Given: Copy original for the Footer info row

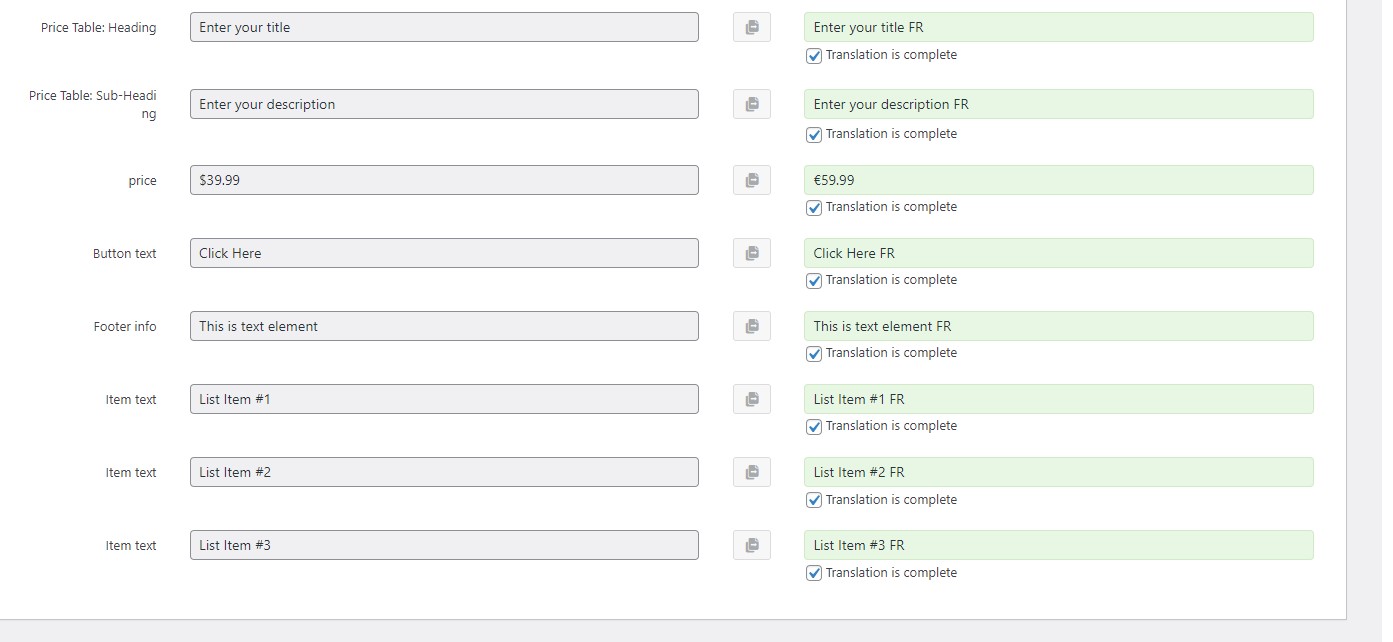Looking at the screenshot, I should point(752,326).
